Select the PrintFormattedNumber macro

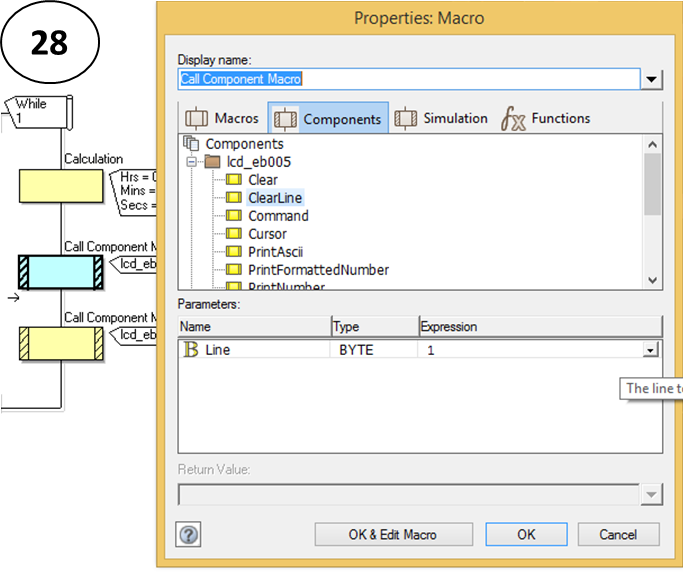318,270
